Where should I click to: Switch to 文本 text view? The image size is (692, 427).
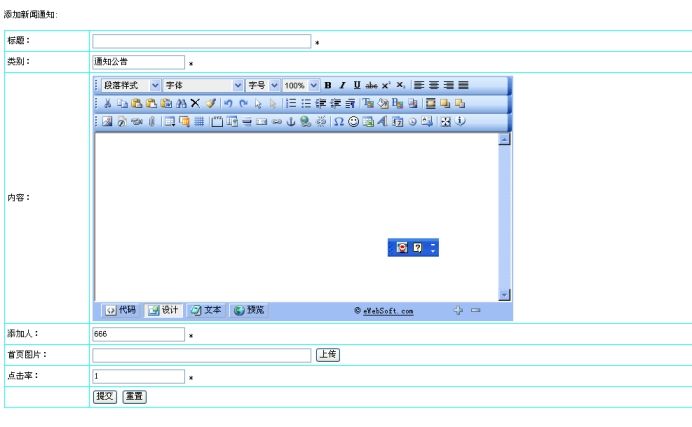(206, 310)
